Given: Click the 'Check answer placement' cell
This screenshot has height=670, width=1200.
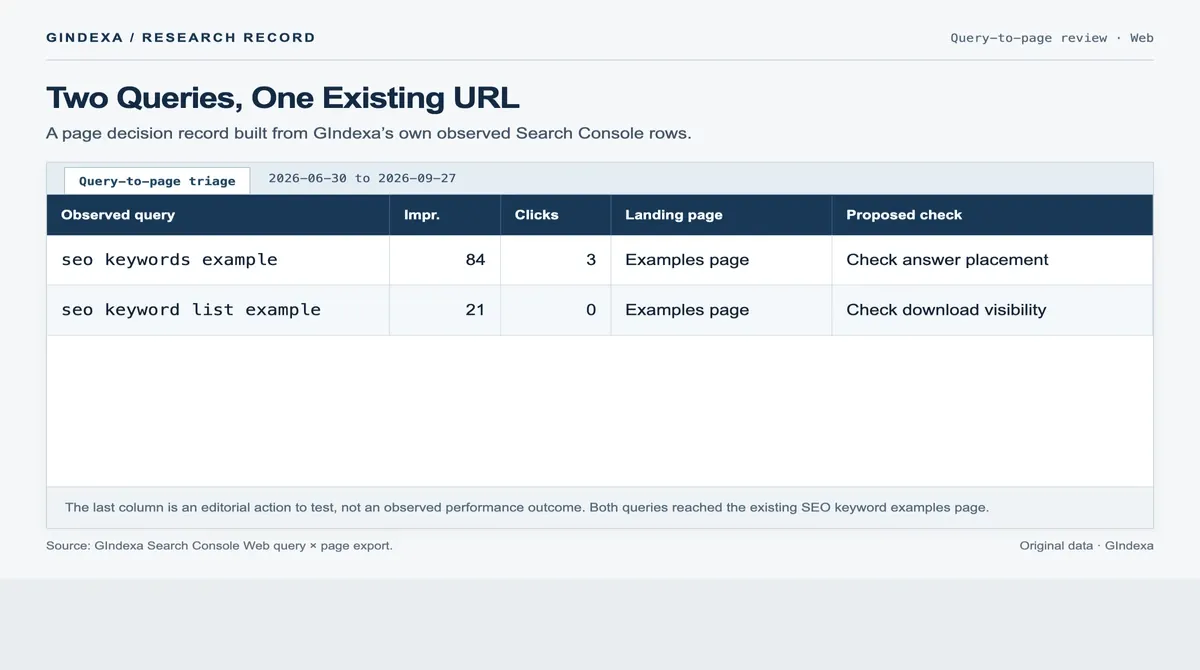Looking at the screenshot, I should pyautogui.click(x=992, y=260).
